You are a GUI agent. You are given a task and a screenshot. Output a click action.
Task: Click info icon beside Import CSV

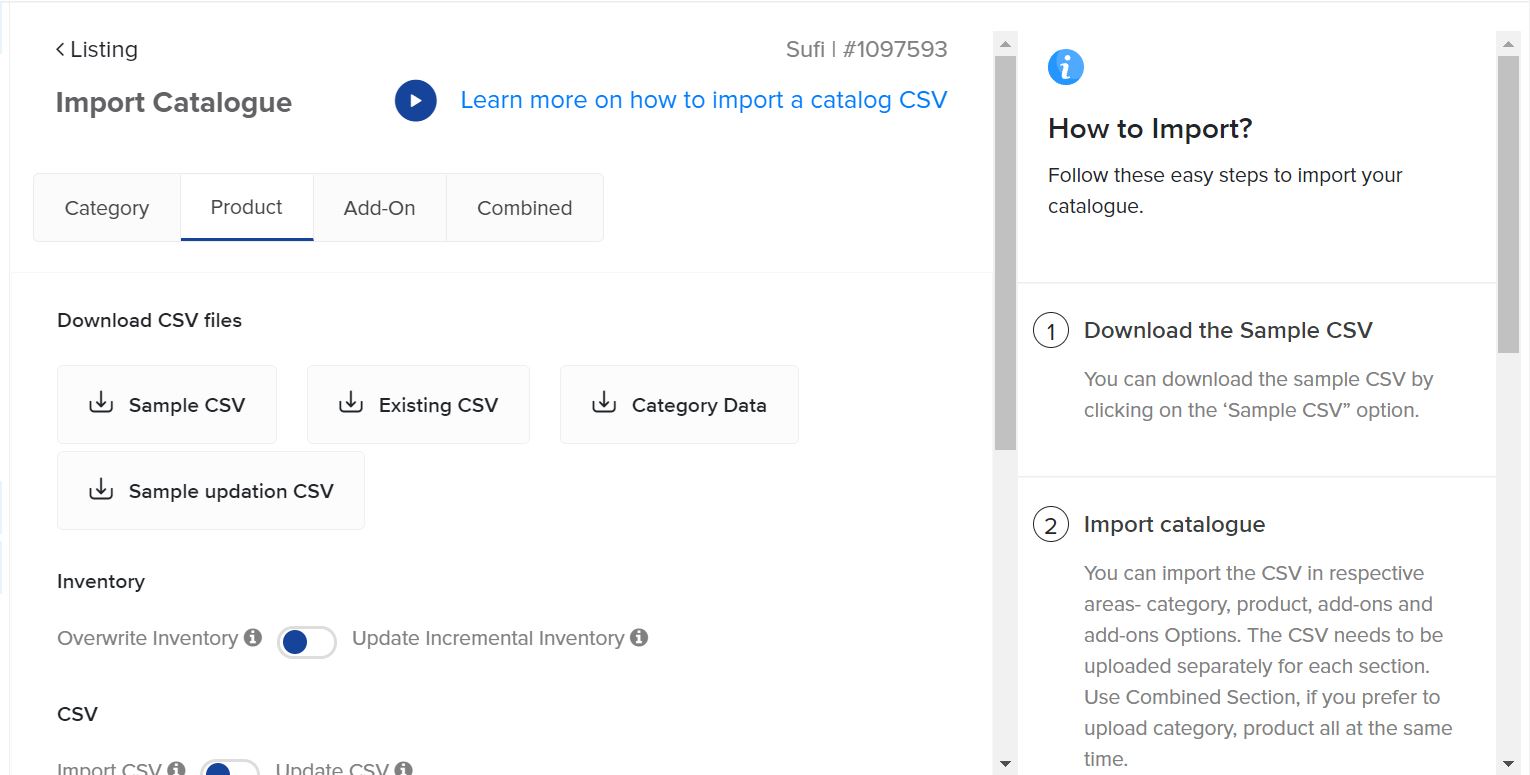pyautogui.click(x=176, y=768)
